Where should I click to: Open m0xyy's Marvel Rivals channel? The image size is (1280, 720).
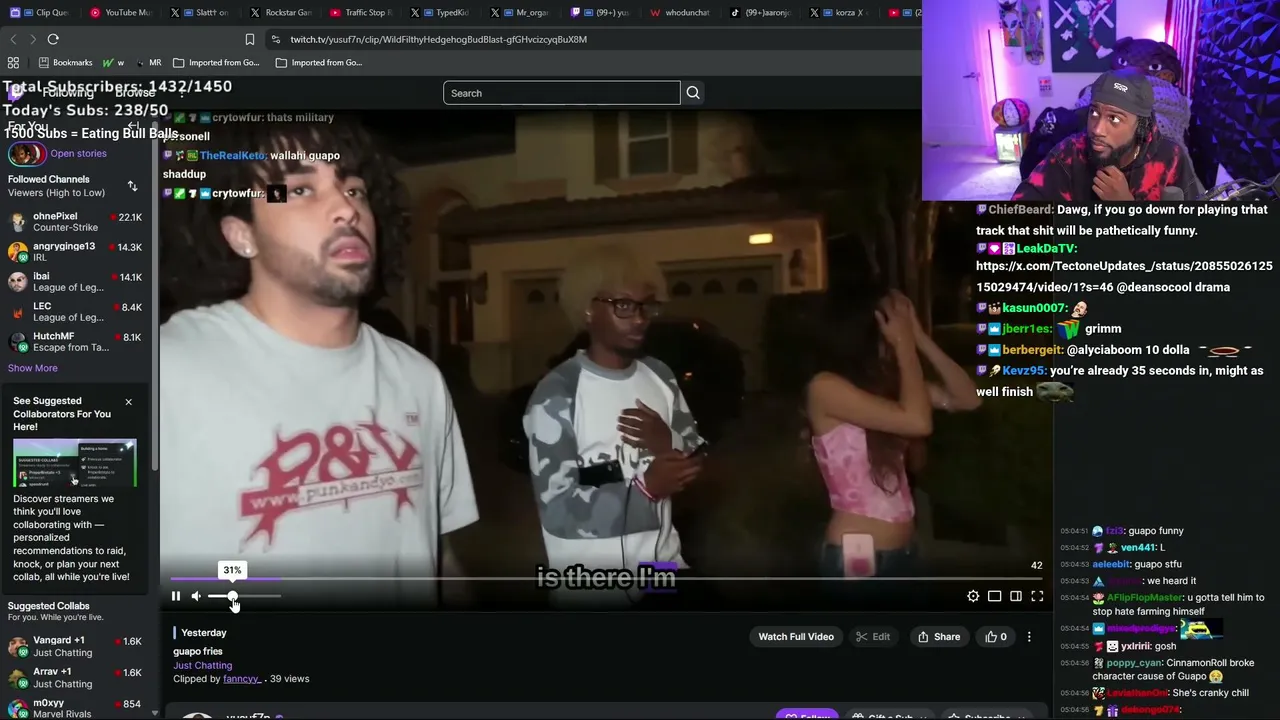tap(76, 708)
